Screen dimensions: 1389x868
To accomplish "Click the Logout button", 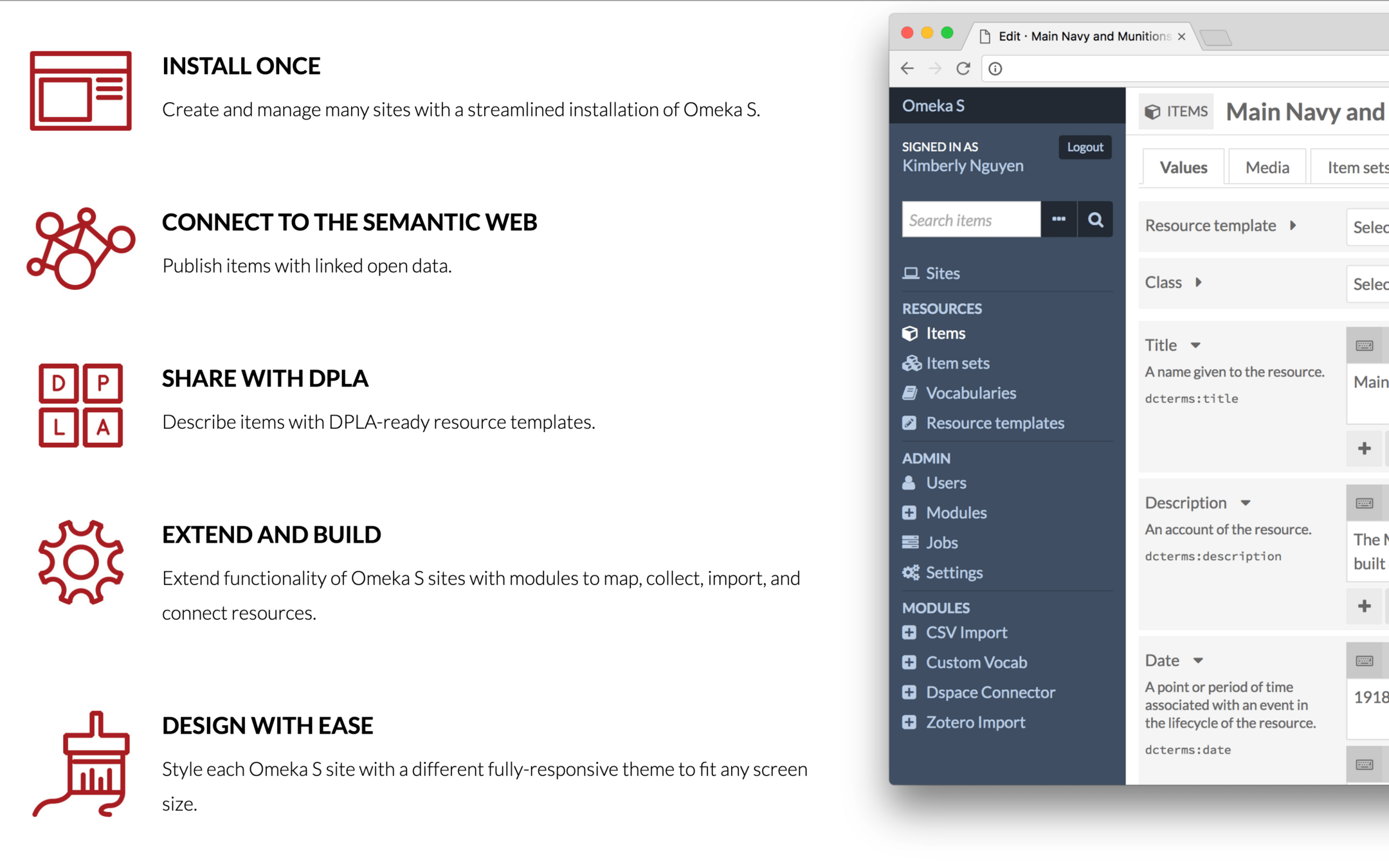I will [x=1085, y=147].
